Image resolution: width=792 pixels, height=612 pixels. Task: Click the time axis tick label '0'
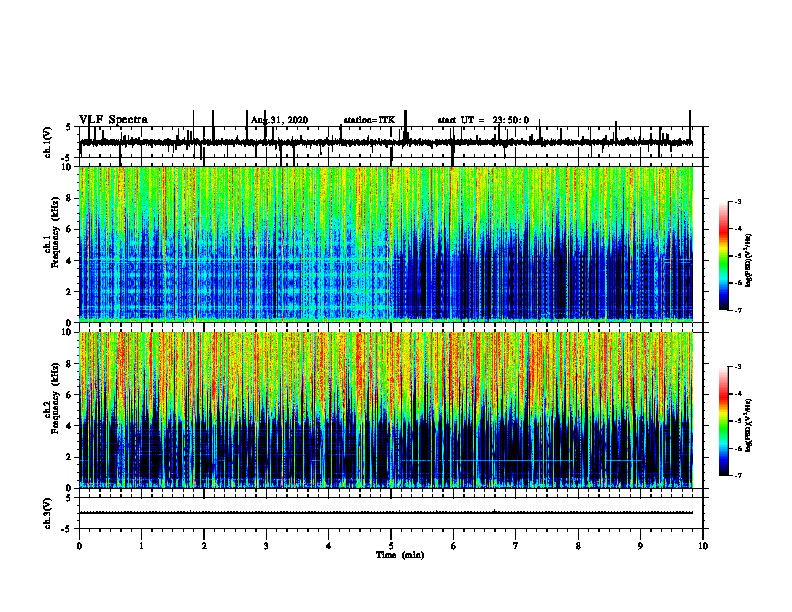79,546
